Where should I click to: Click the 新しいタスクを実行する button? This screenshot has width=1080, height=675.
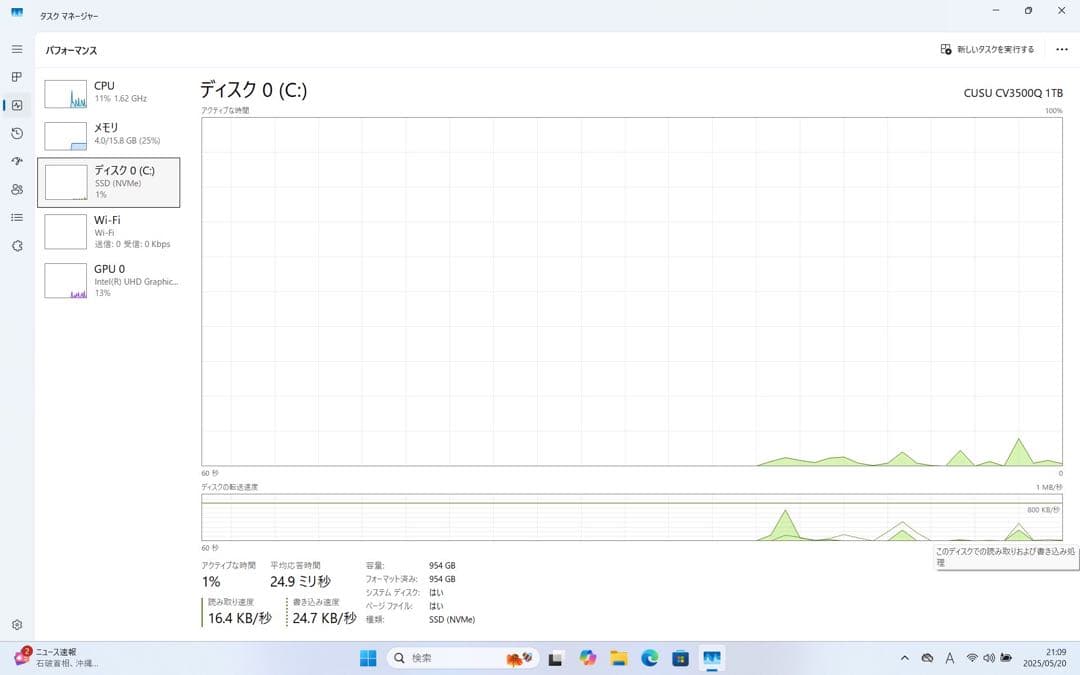coord(985,47)
